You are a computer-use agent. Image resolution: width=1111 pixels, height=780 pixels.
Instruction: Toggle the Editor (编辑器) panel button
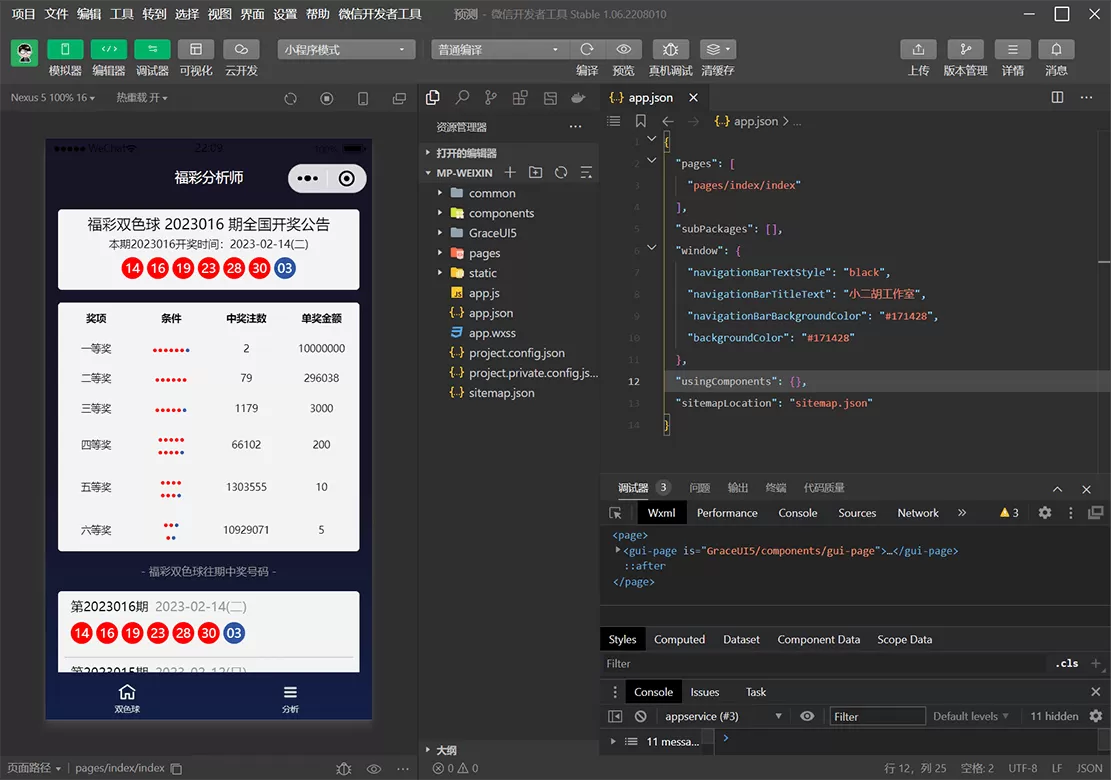coord(109,50)
